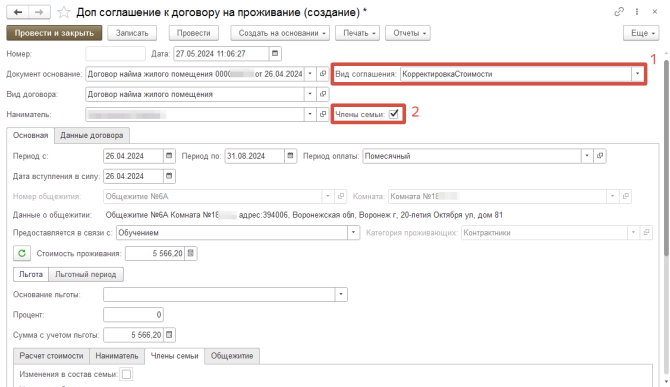Expand the Категория проживающих dropdown arrow
This screenshot has height=387, width=670.
[x=634, y=232]
